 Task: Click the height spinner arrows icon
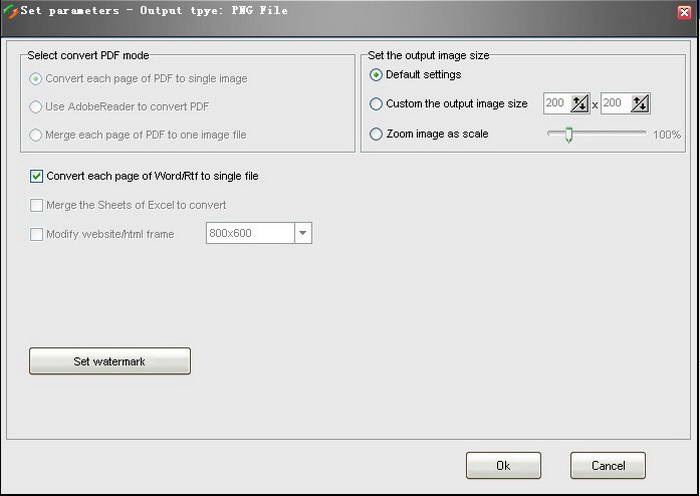click(640, 104)
